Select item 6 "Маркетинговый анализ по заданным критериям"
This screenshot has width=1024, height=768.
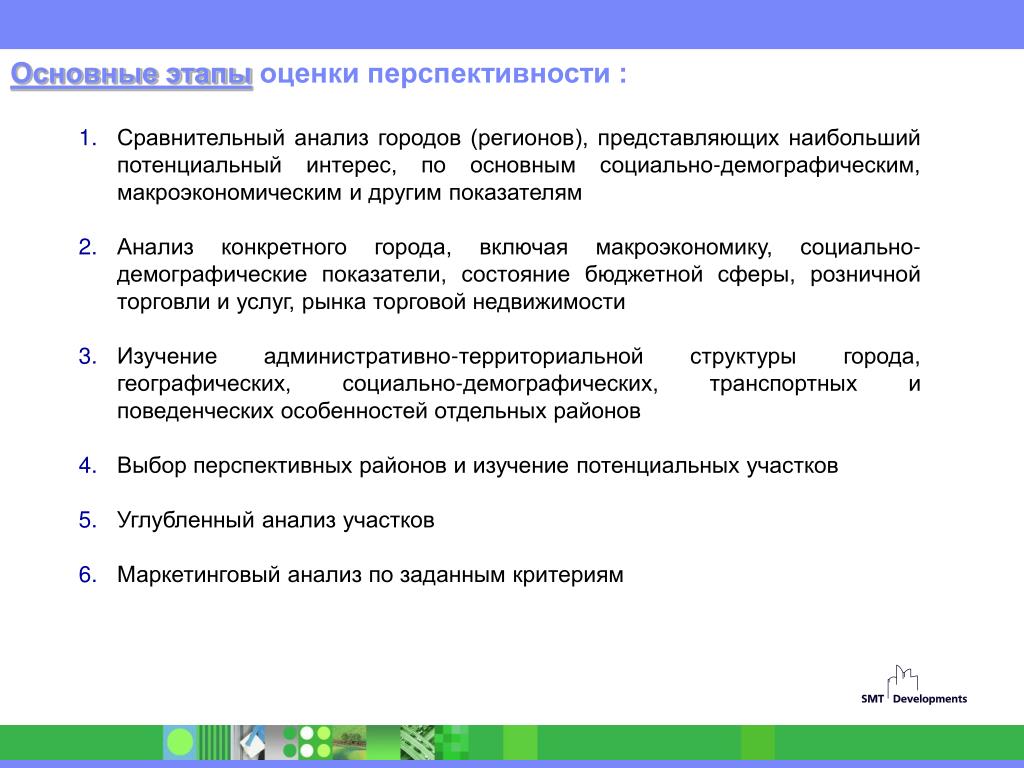[370, 575]
